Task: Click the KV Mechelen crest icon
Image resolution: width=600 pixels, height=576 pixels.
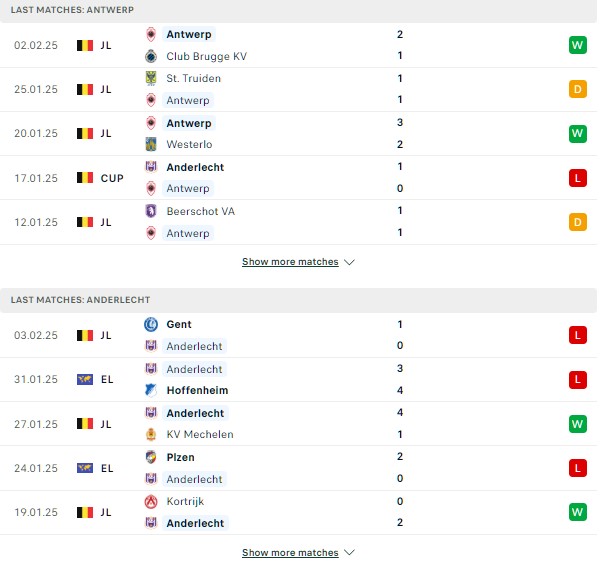Action: tap(151, 434)
